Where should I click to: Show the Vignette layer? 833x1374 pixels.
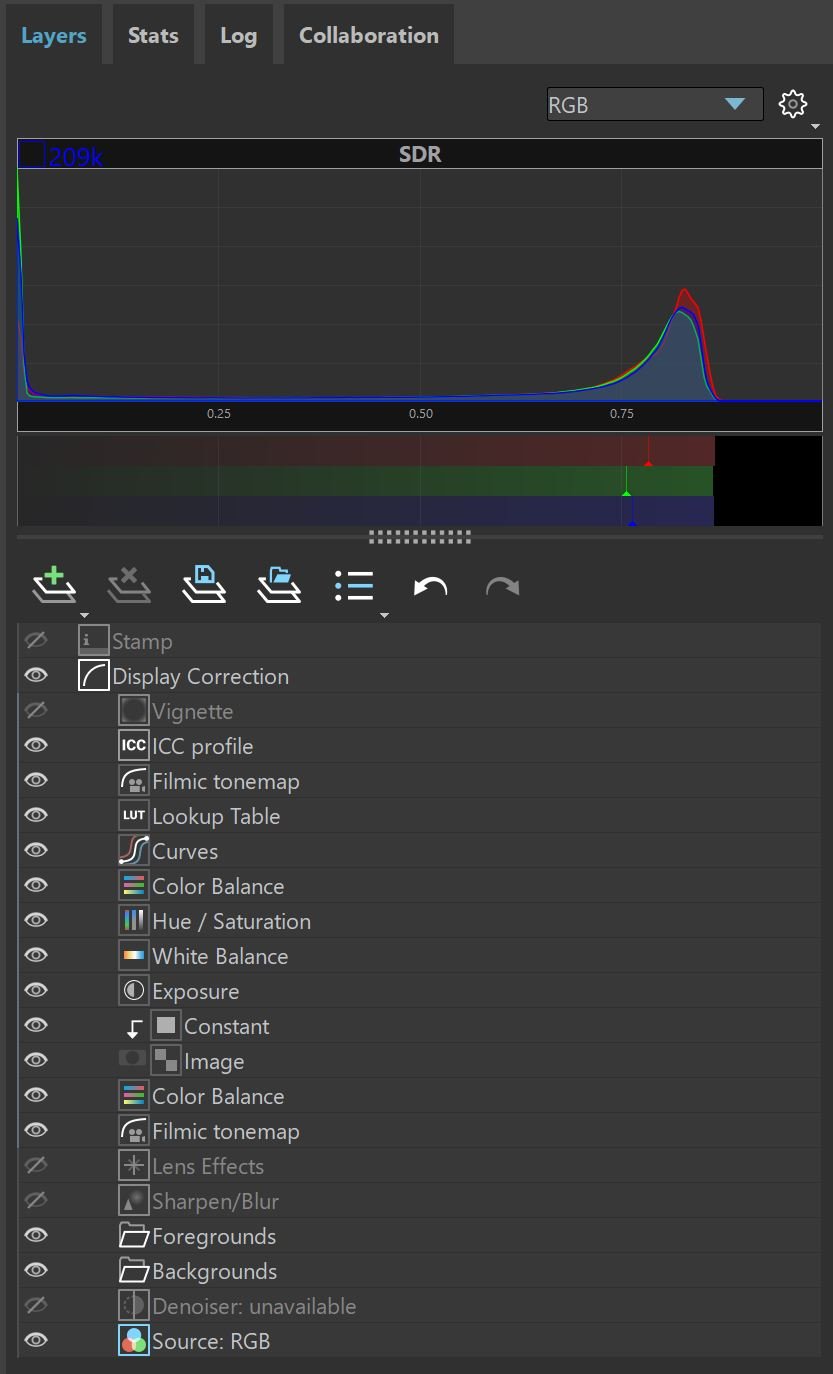(x=36, y=710)
